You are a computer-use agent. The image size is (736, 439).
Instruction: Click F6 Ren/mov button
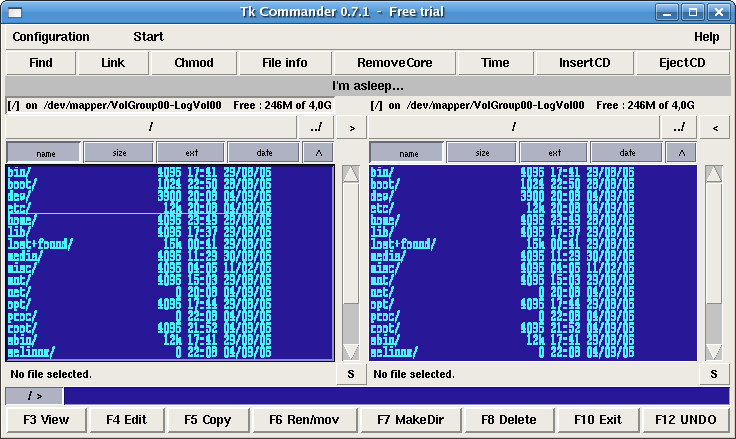pyautogui.click(x=304, y=420)
